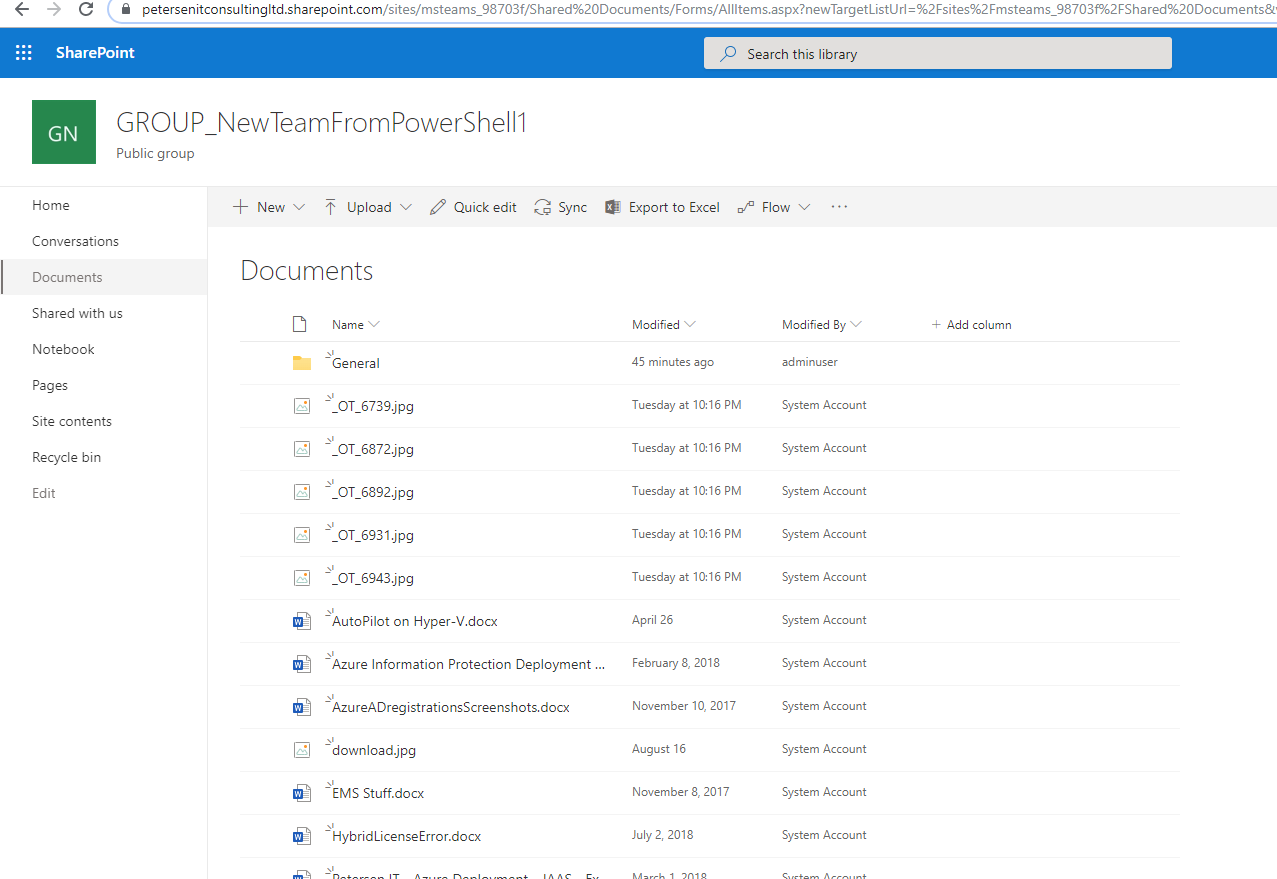
Task: Click the '45 minutes ago' modified value
Action: (673, 362)
